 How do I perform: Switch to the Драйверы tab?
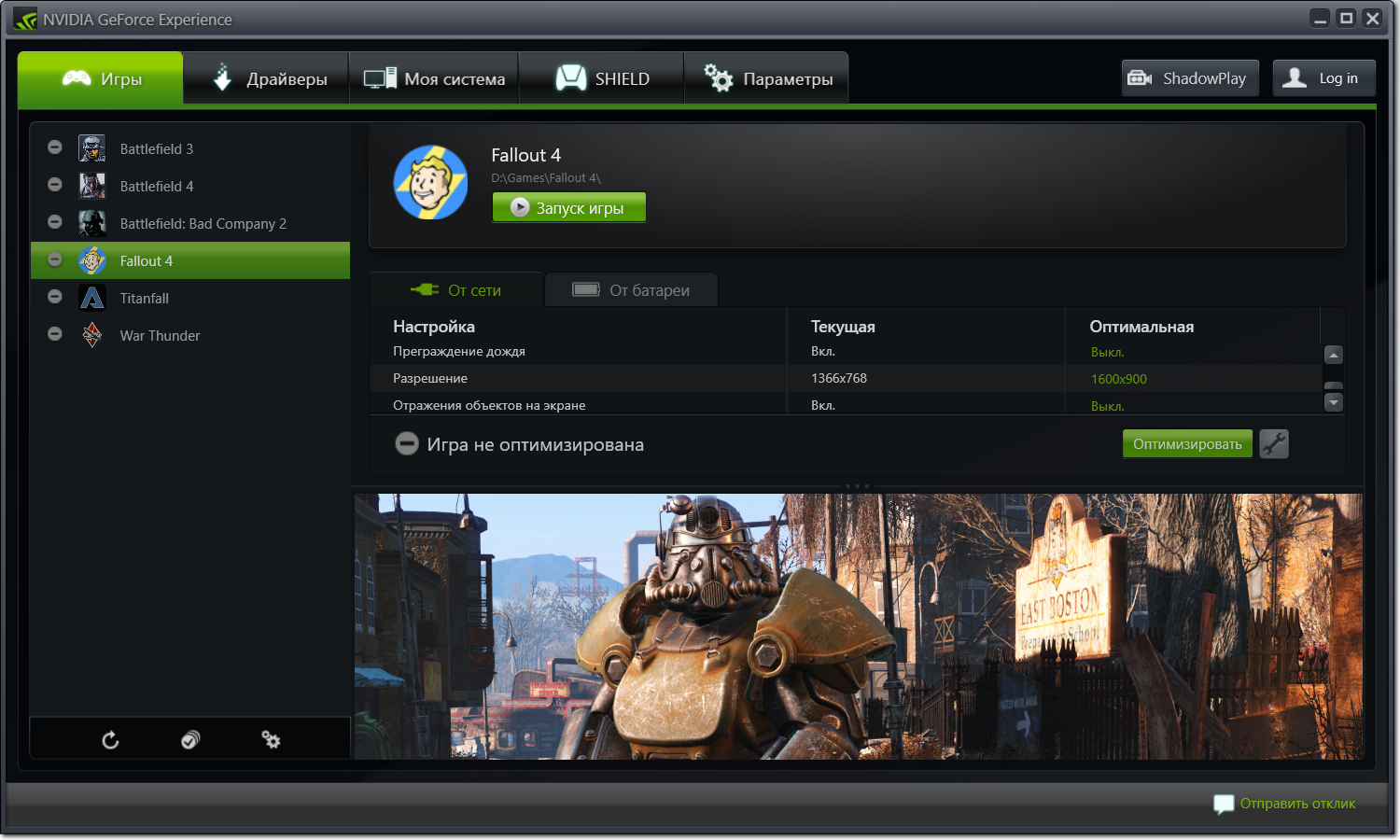point(266,78)
